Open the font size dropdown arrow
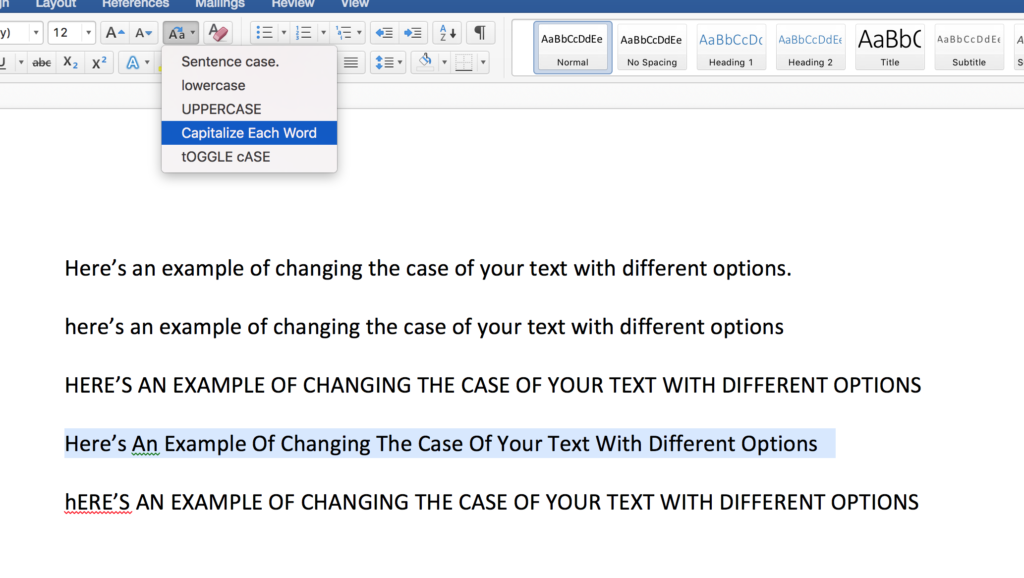Screen dimensions: 1024x578 click(x=88, y=33)
